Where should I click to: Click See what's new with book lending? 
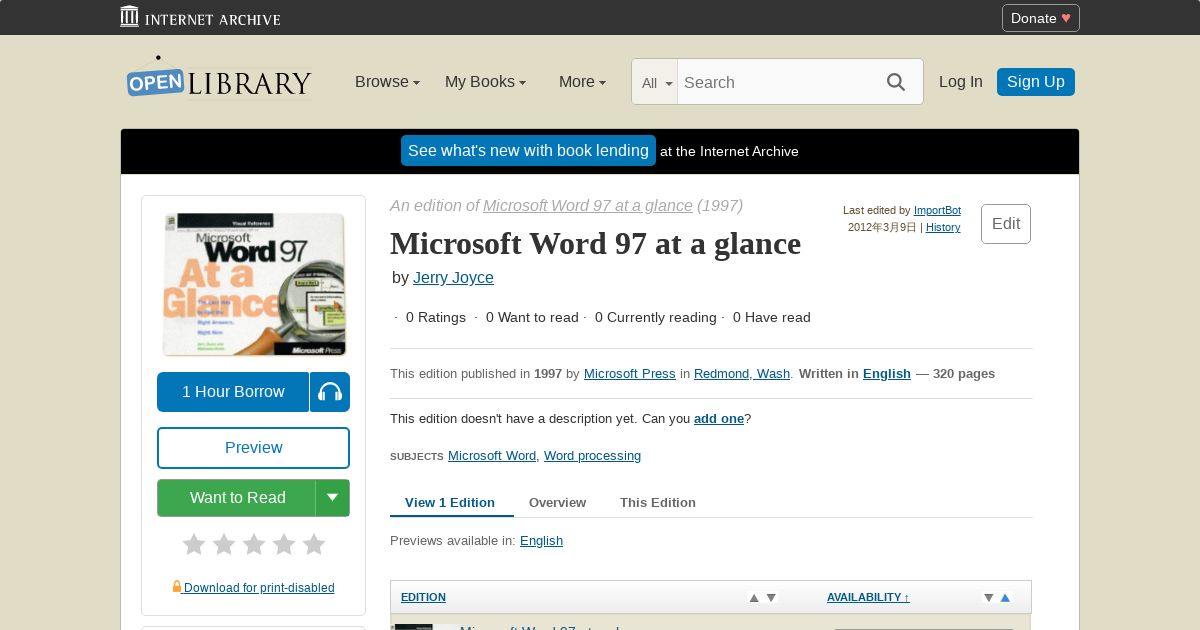528,151
